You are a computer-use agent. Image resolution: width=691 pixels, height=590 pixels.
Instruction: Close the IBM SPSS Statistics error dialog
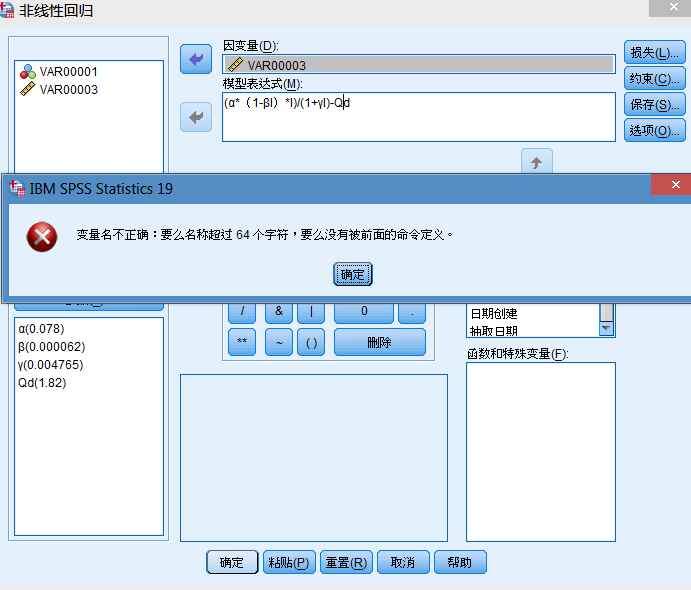[x=675, y=184]
